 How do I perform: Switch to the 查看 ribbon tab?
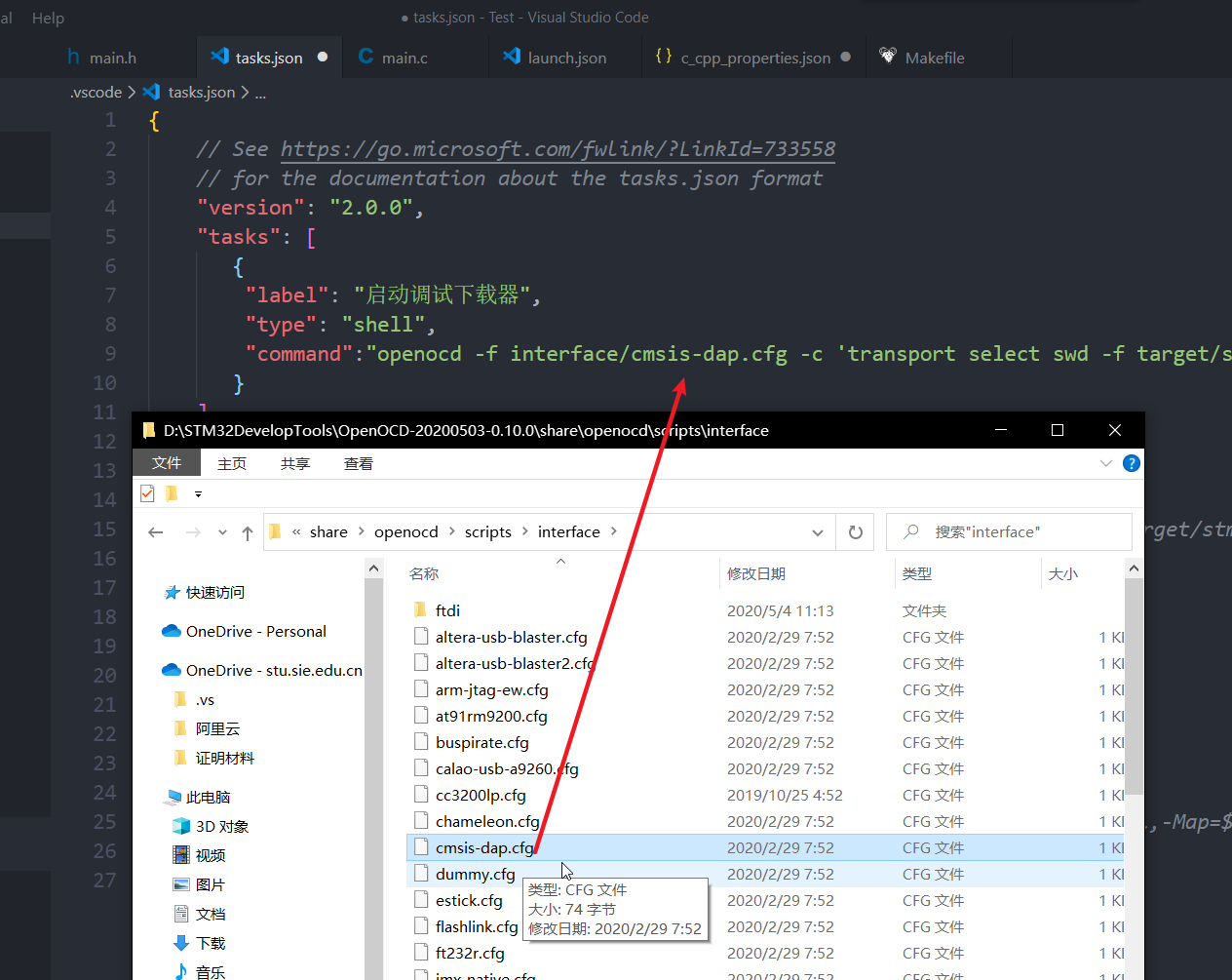pyautogui.click(x=358, y=463)
